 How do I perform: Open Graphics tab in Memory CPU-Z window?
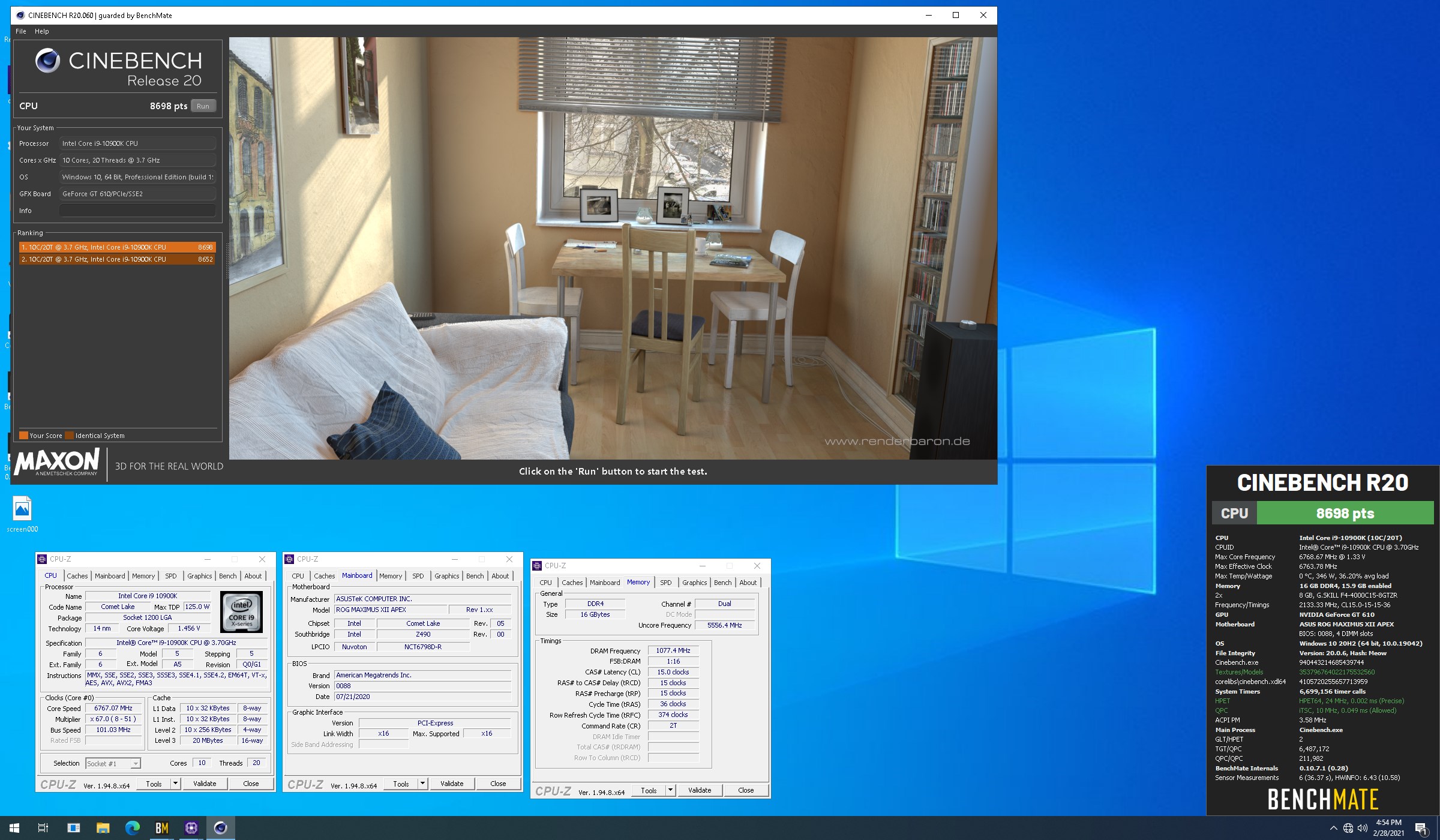pos(694,583)
